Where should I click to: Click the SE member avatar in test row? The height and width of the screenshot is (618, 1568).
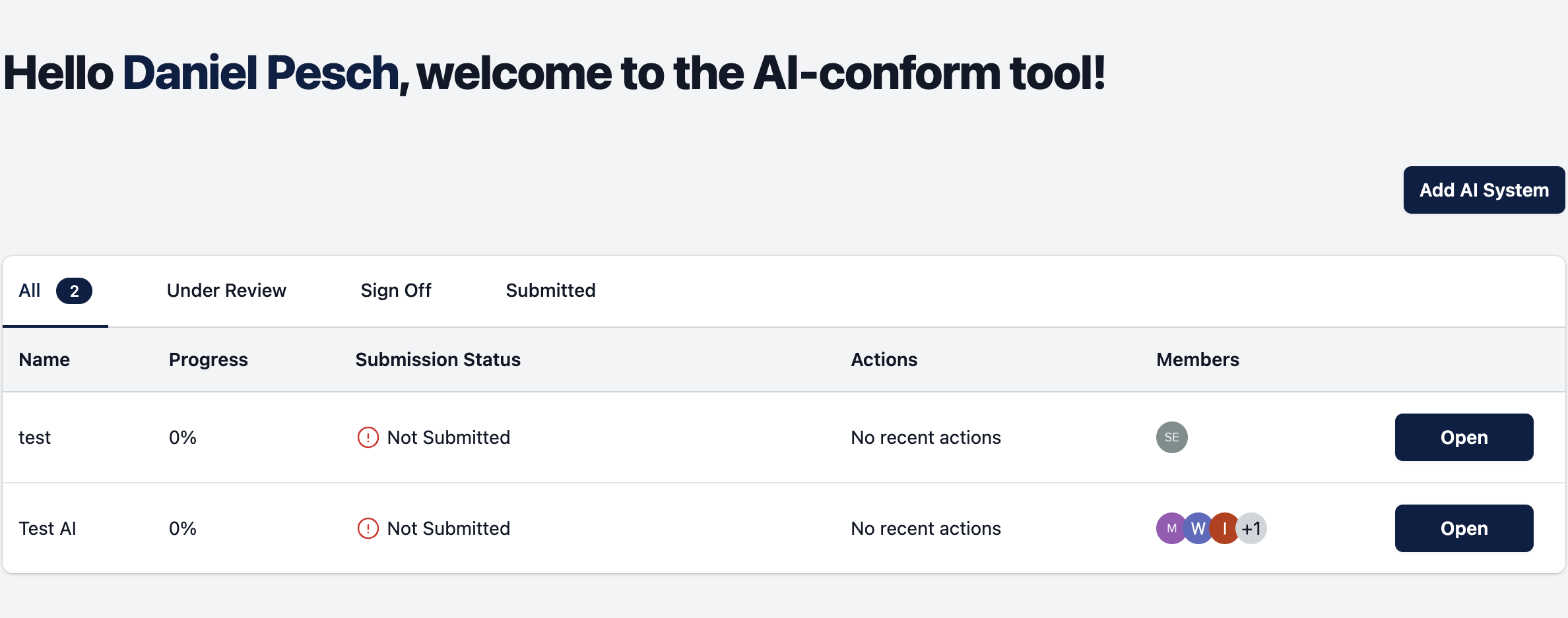[x=1171, y=437]
